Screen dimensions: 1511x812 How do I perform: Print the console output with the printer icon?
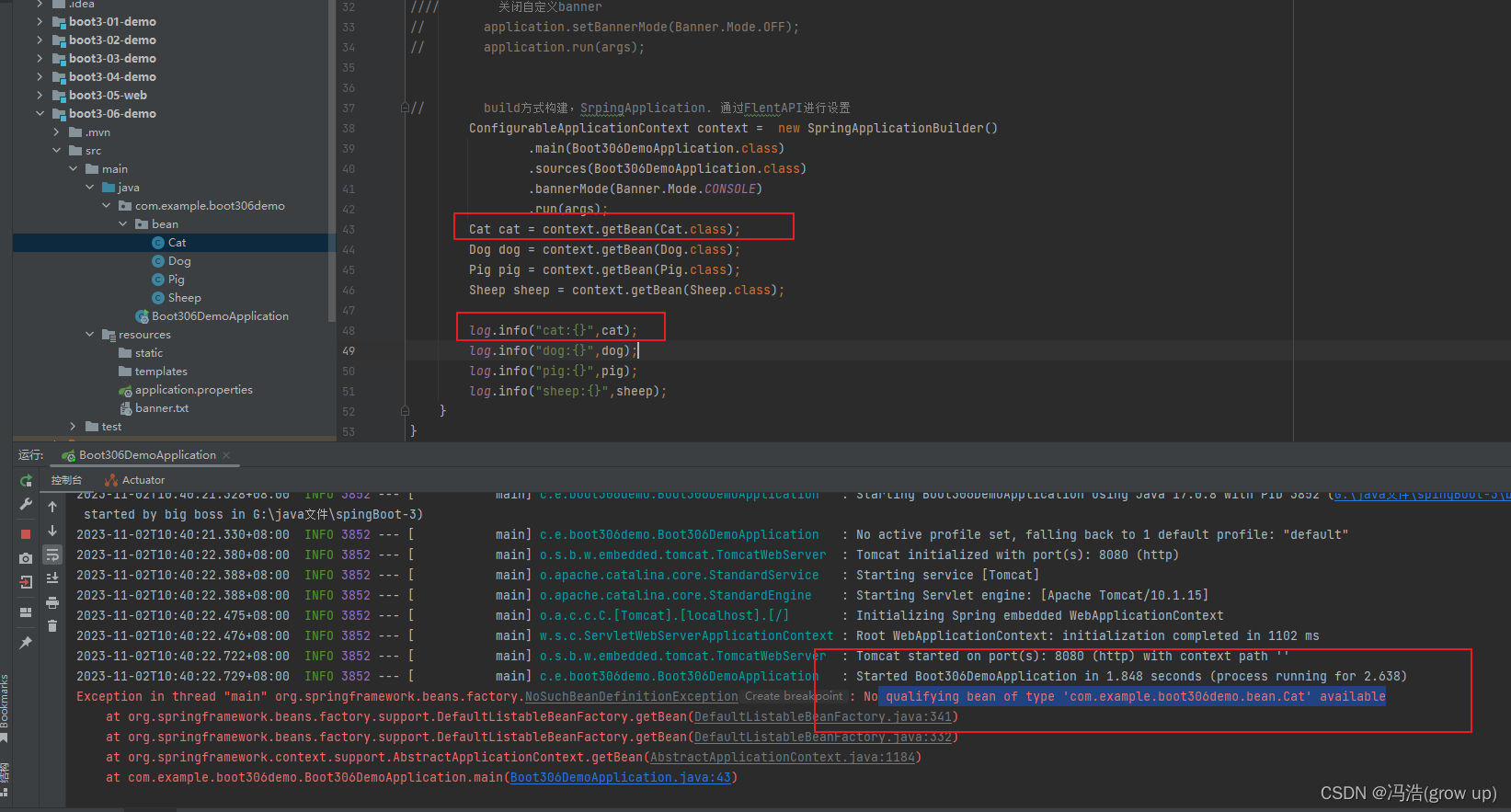(x=52, y=602)
